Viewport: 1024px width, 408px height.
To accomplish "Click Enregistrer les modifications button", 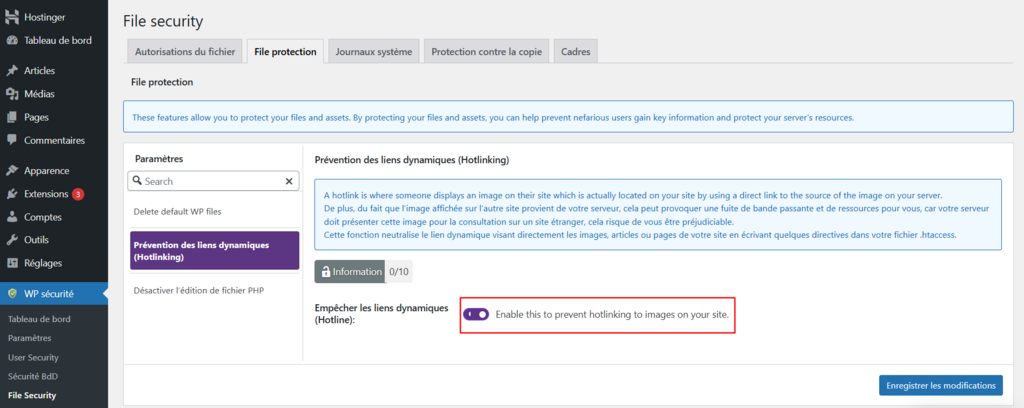I will (939, 385).
